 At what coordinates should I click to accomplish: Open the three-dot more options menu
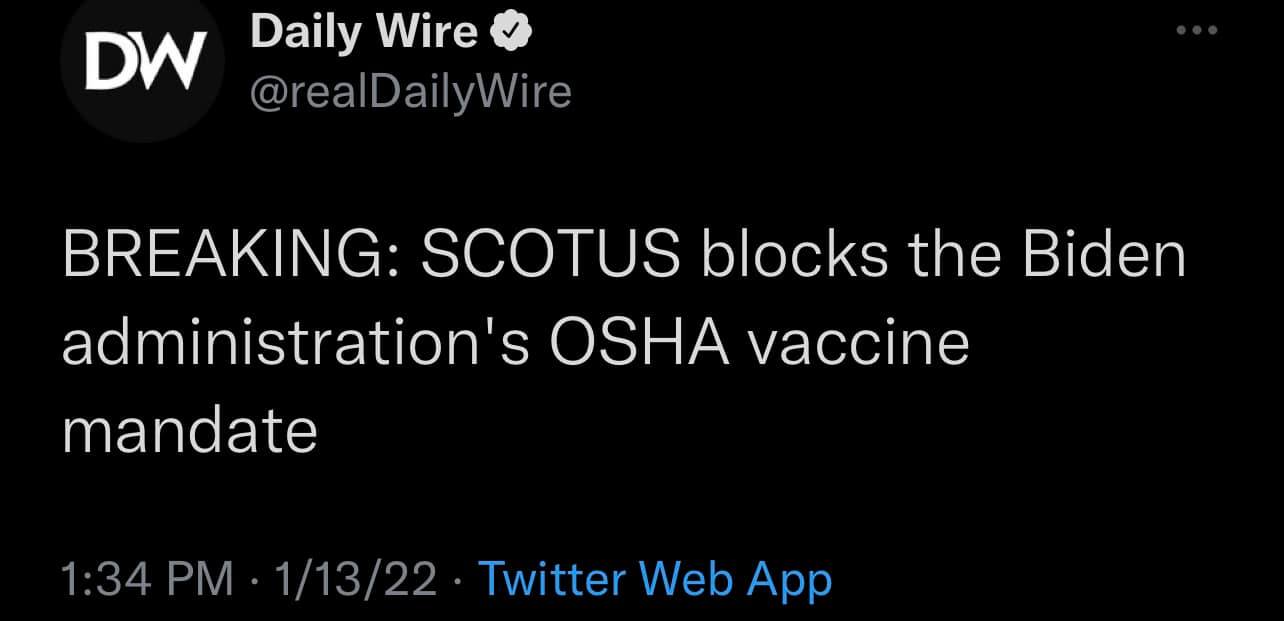point(1197,31)
